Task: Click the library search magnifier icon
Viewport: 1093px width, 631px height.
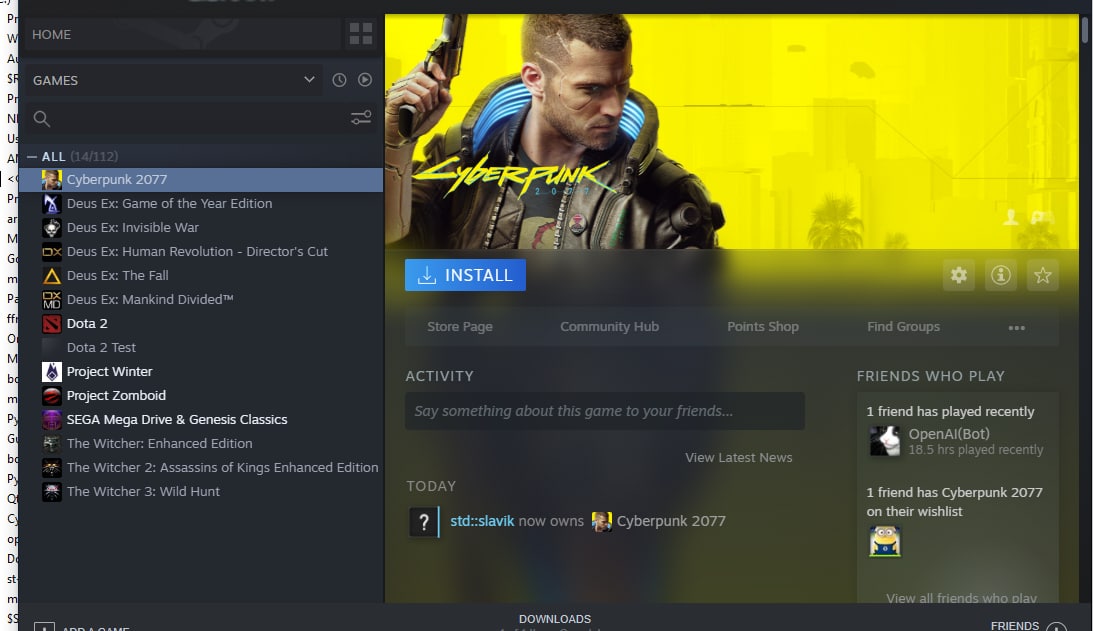Action: [x=42, y=119]
